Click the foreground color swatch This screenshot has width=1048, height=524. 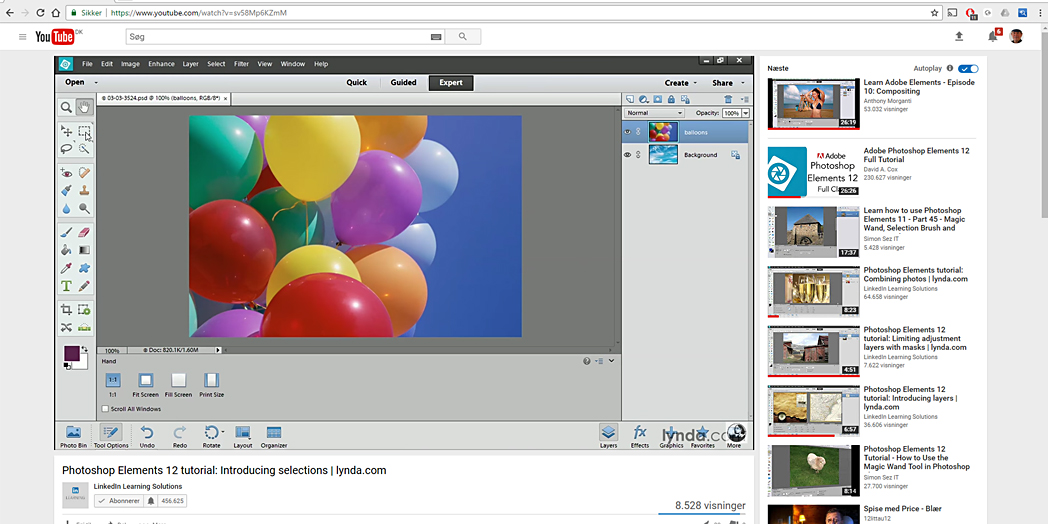(x=72, y=353)
